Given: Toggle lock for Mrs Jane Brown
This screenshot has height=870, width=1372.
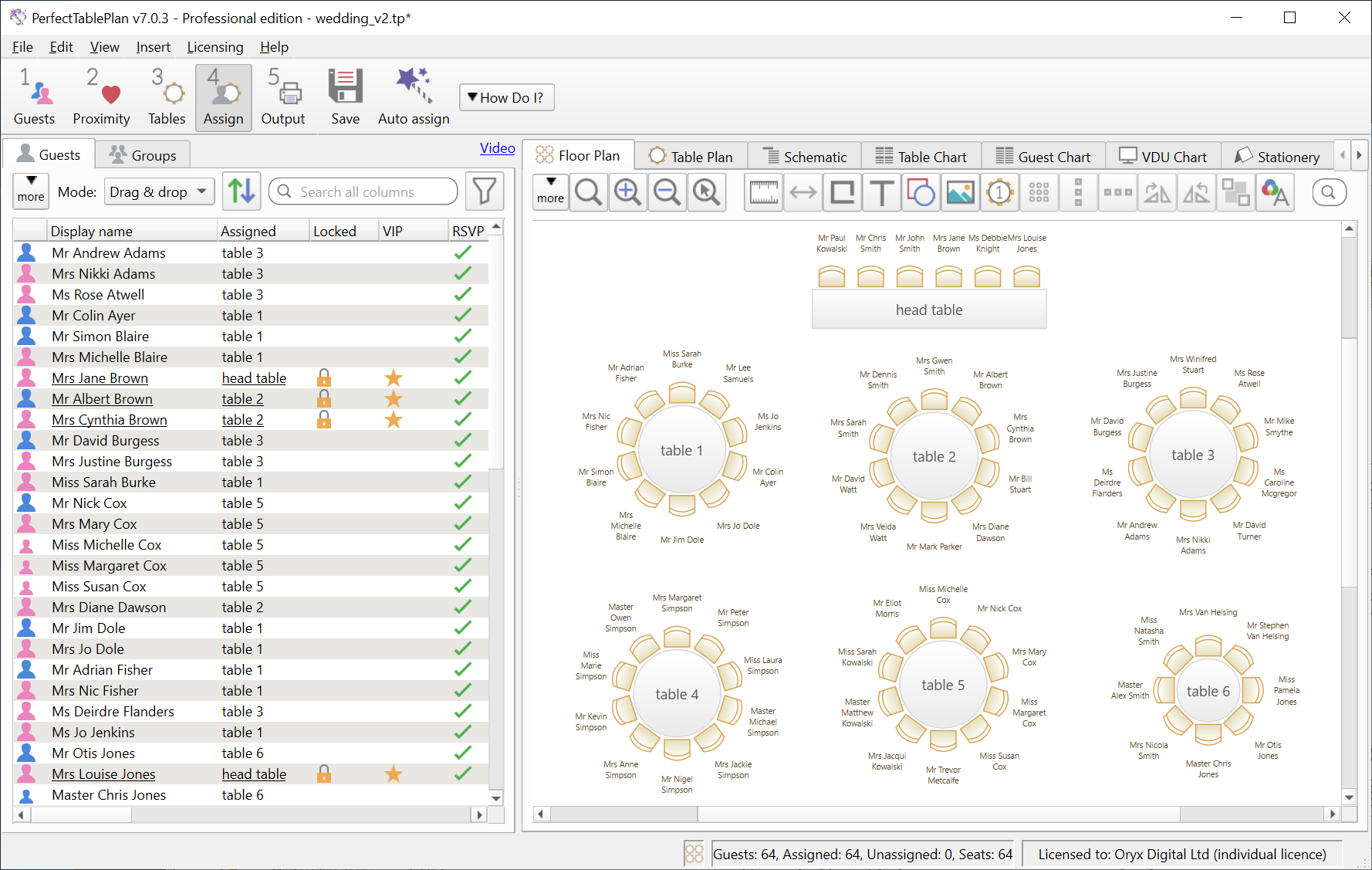Looking at the screenshot, I should coord(324,377).
